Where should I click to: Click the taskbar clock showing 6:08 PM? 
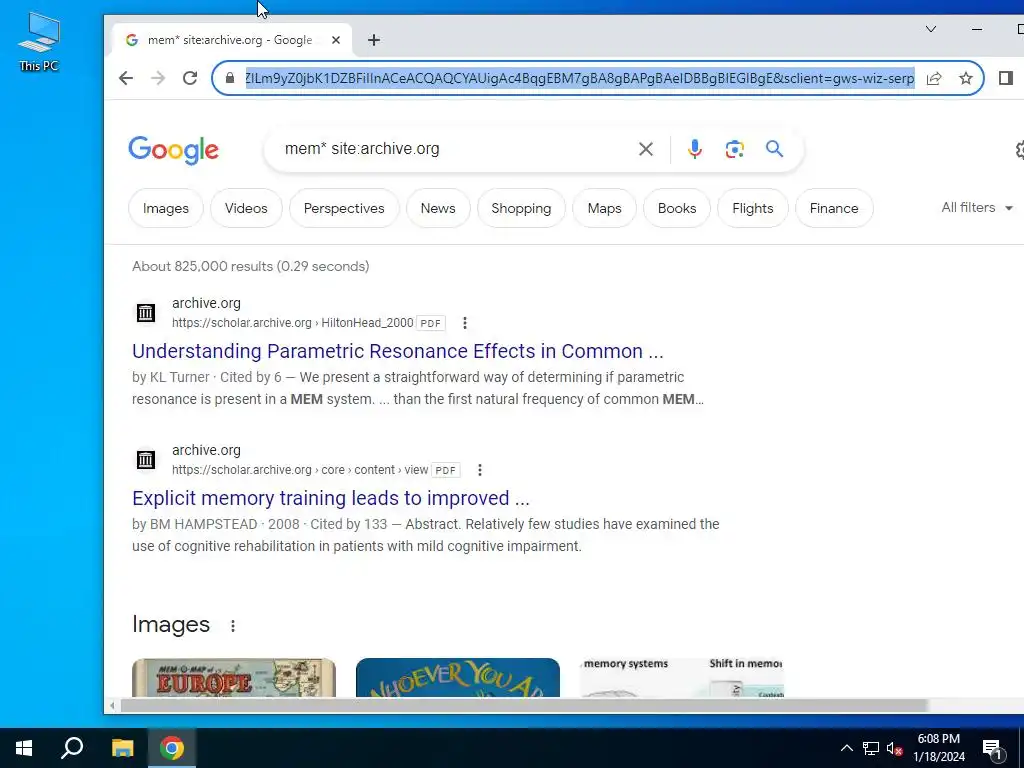(x=938, y=748)
